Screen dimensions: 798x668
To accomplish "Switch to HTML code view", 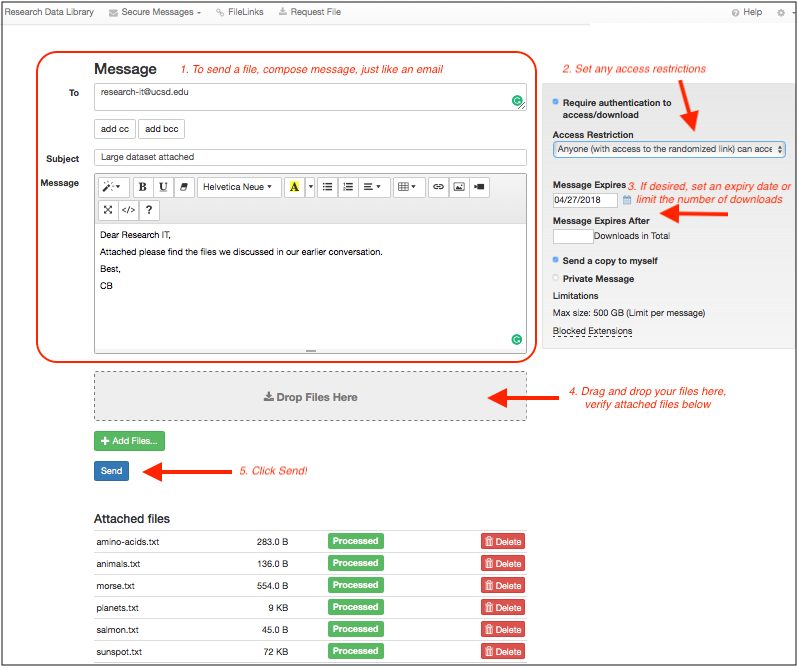I will coord(128,210).
